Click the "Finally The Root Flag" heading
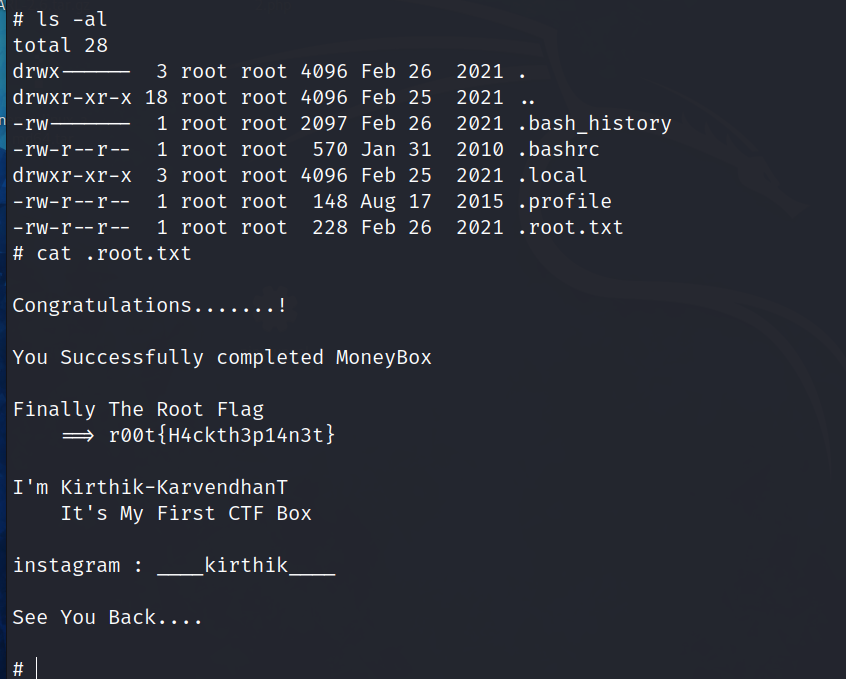This screenshot has width=846, height=679. pyautogui.click(x=138, y=410)
